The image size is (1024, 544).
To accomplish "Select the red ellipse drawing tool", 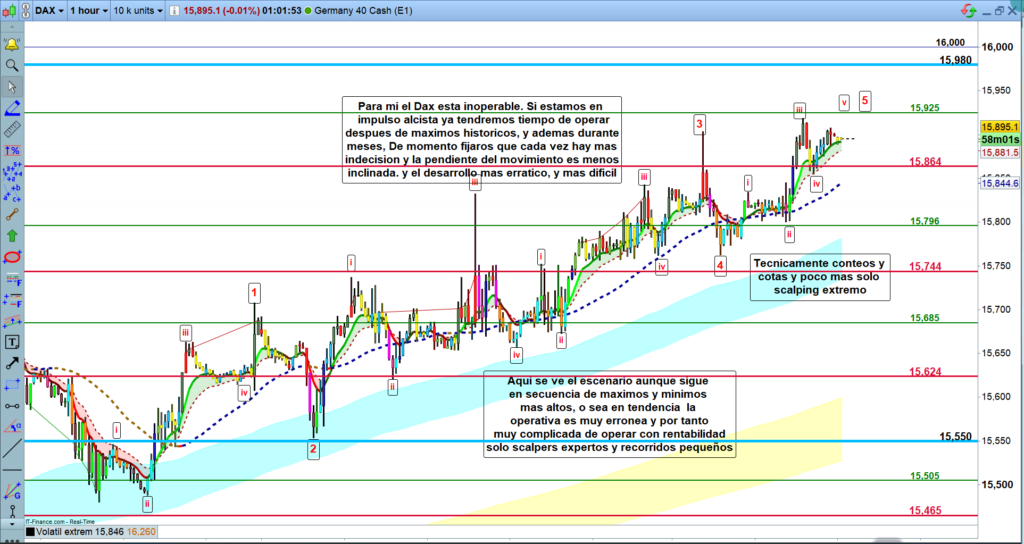I will click(x=12, y=257).
